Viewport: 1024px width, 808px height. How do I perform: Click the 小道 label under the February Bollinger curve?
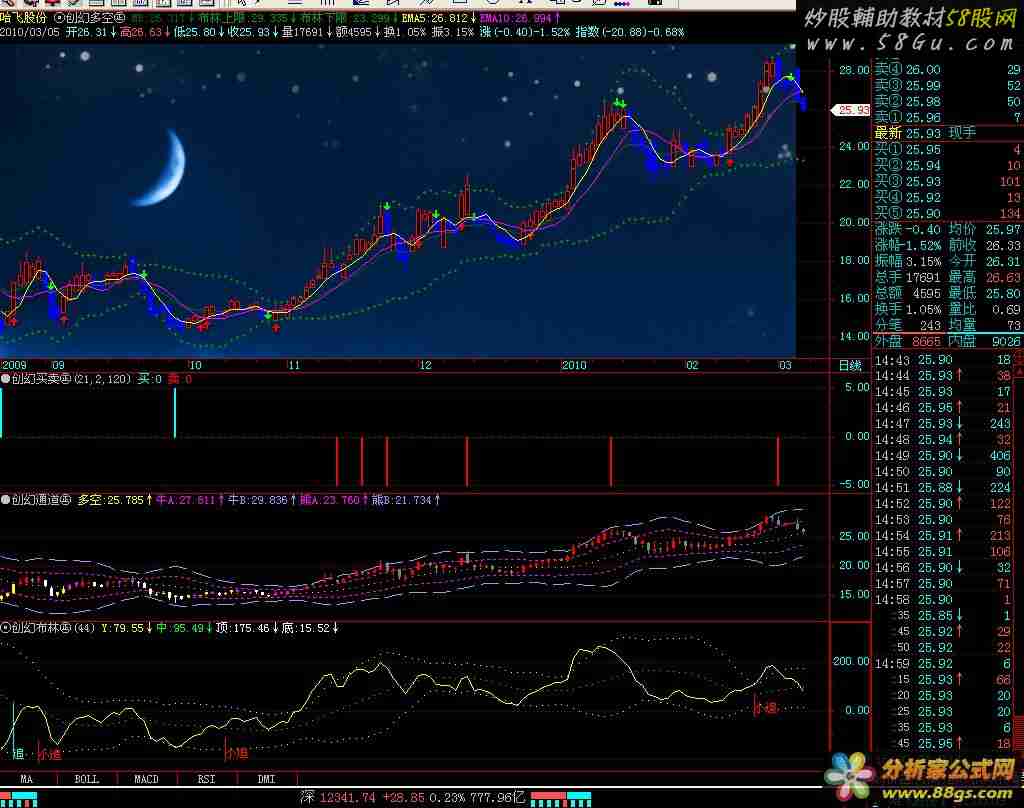[x=767, y=708]
